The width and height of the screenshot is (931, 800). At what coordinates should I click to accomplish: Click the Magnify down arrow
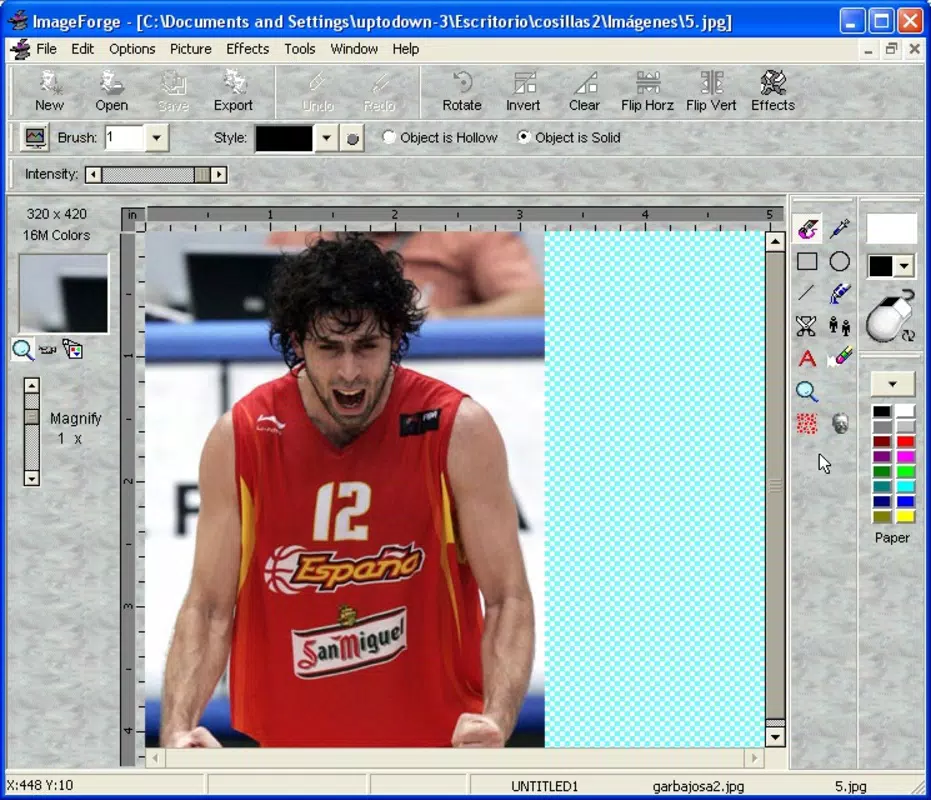coord(31,478)
